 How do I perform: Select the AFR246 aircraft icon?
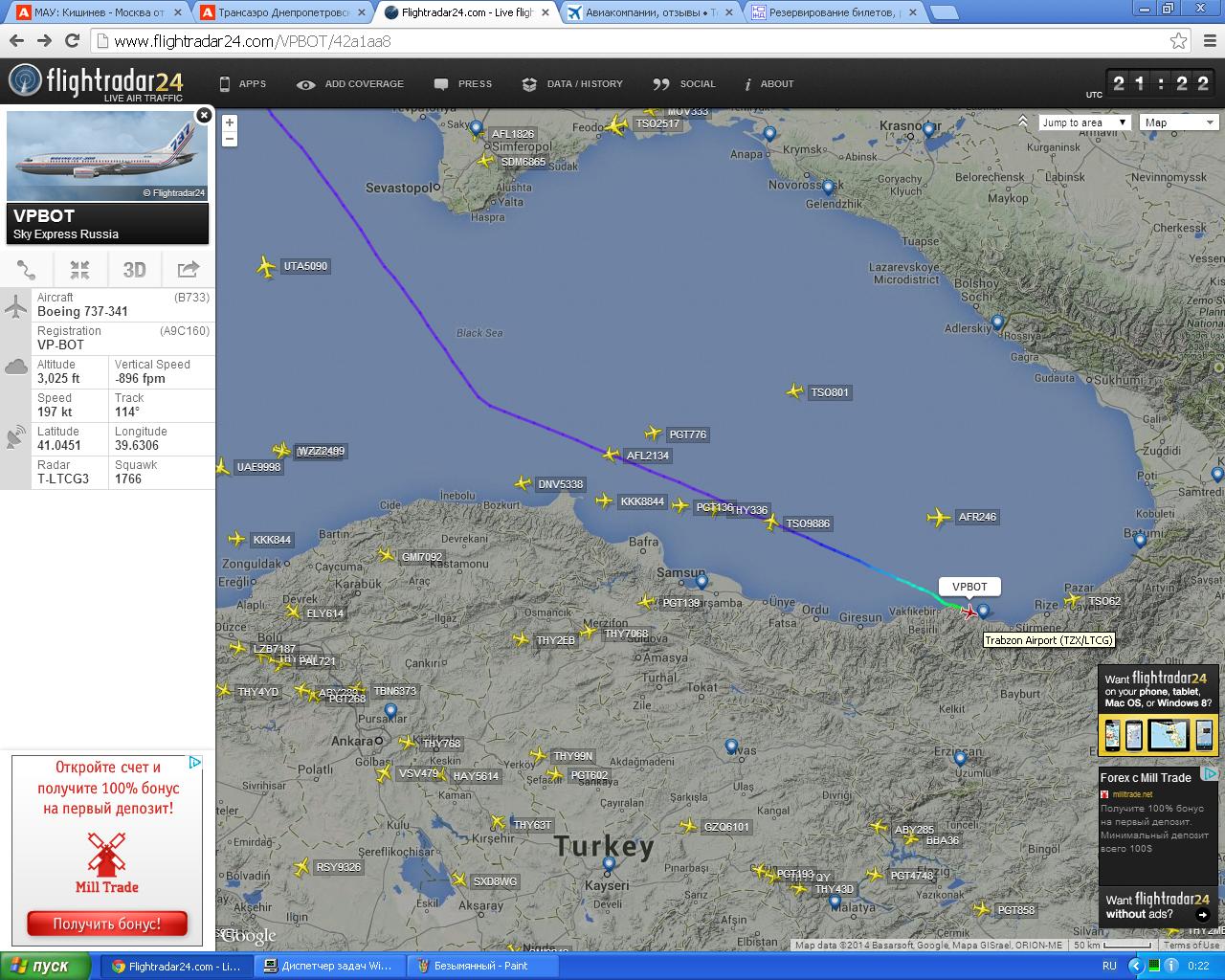939,518
